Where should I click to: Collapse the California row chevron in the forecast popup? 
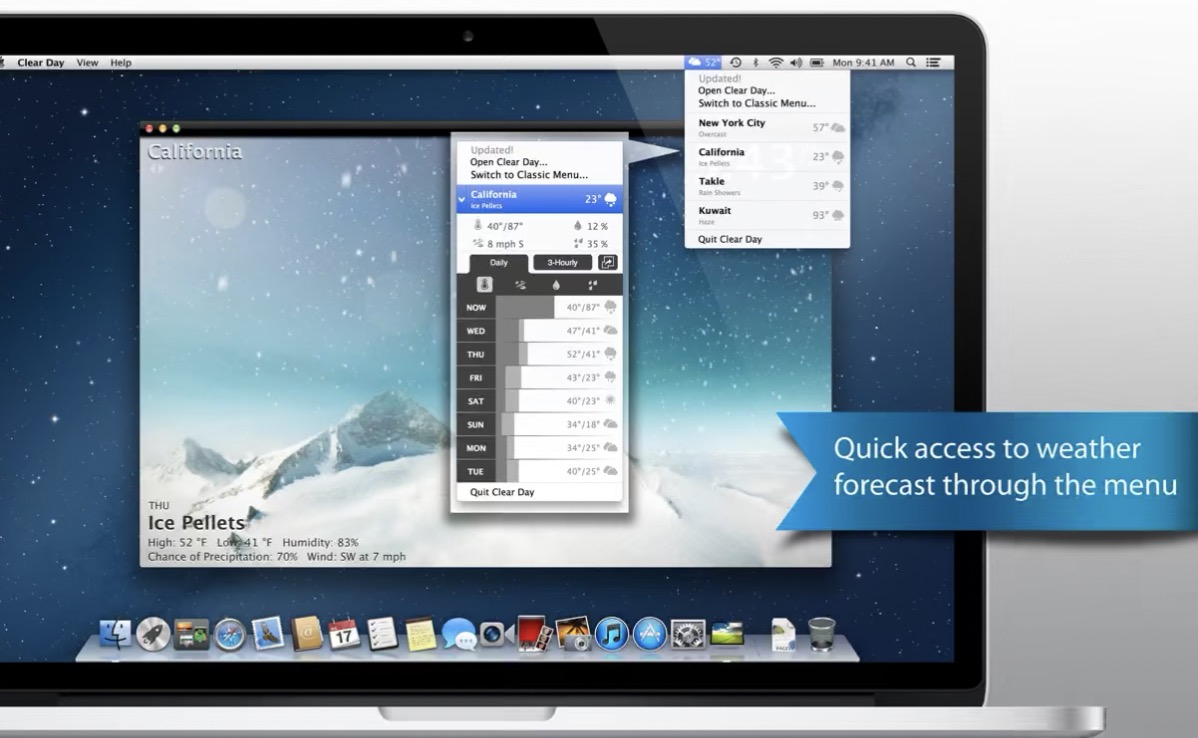point(462,199)
